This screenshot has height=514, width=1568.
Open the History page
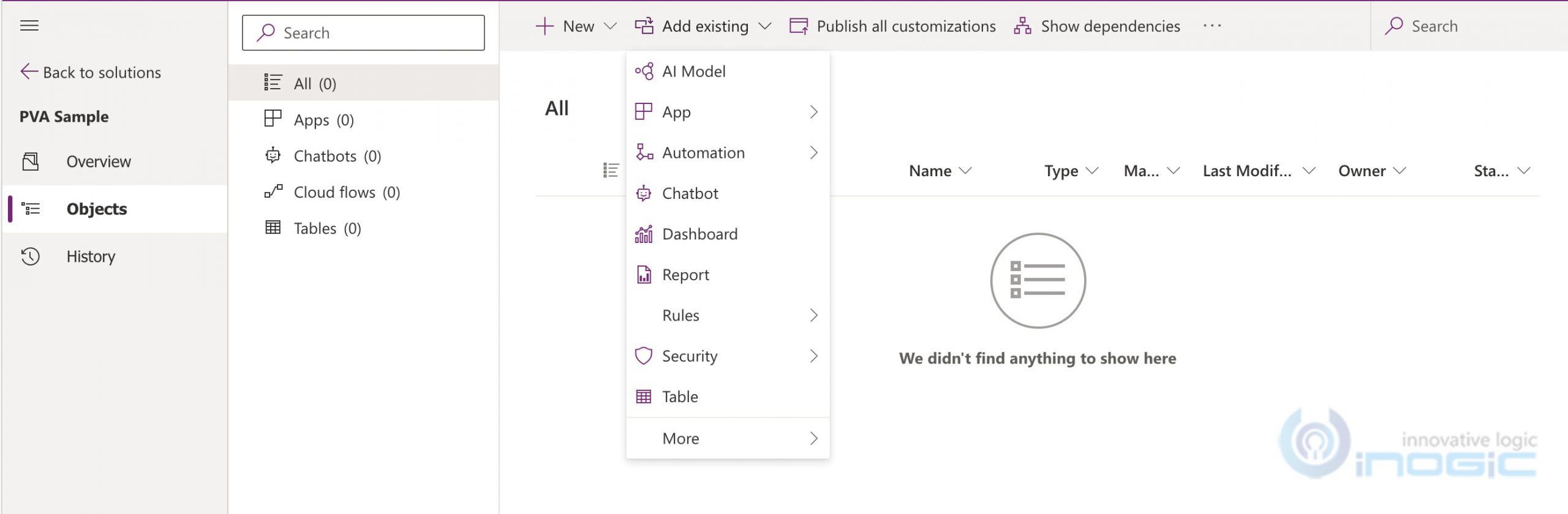point(115,256)
